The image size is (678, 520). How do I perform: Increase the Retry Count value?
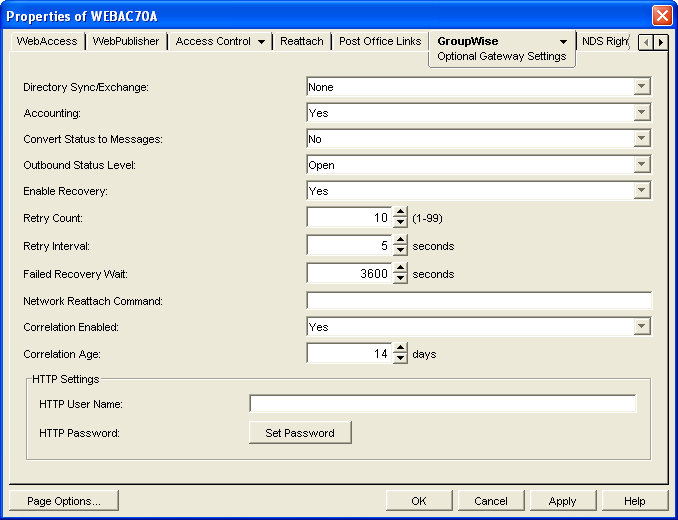click(400, 212)
